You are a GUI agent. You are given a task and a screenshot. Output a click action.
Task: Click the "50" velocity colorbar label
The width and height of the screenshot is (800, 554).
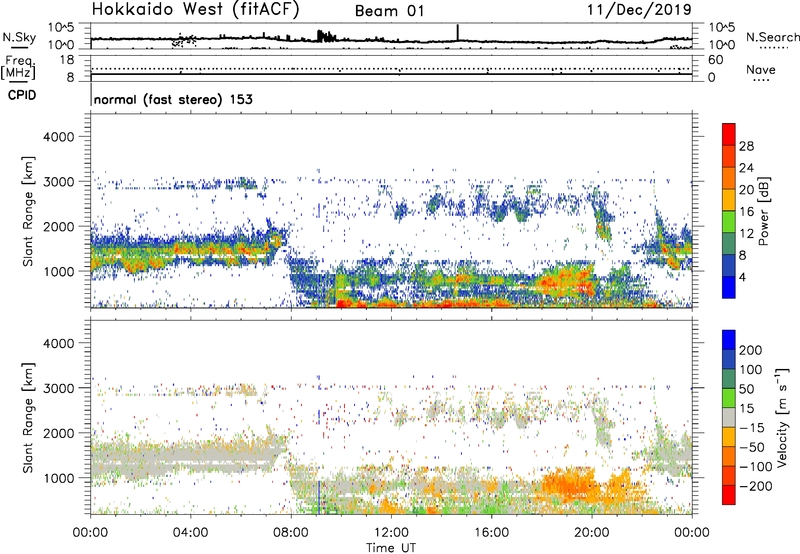click(x=746, y=389)
